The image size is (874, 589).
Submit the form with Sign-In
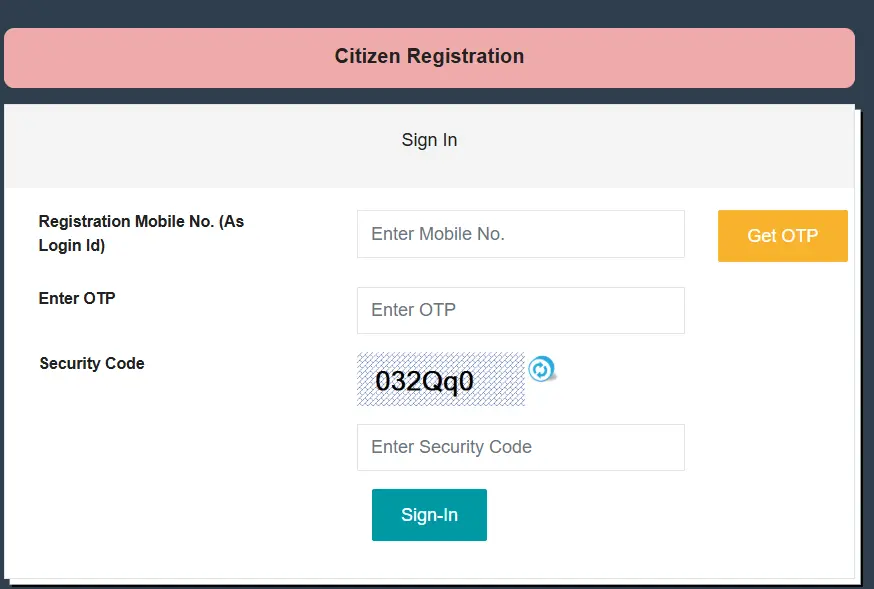(x=429, y=515)
